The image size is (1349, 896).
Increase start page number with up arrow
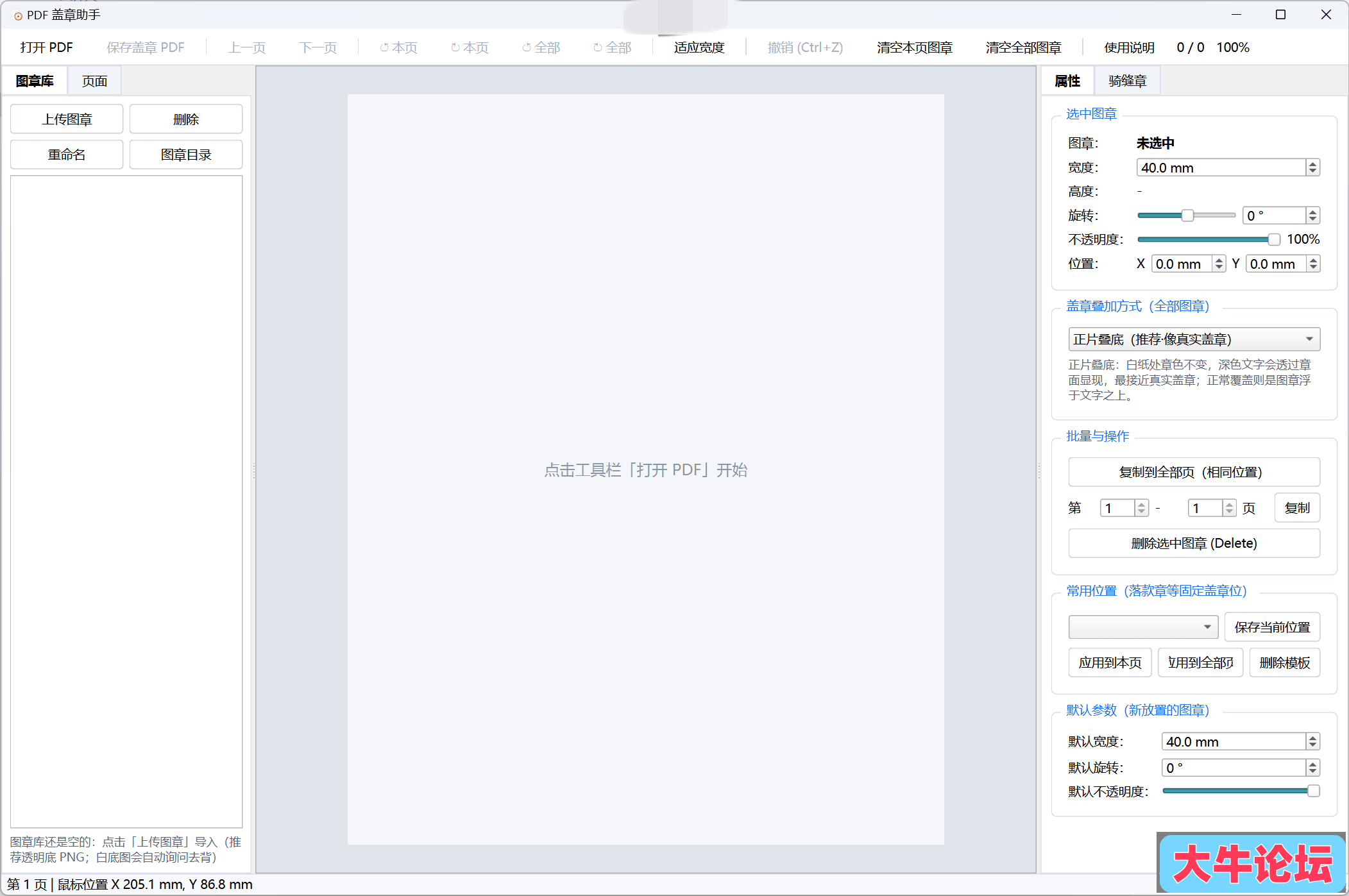pyautogui.click(x=1141, y=504)
